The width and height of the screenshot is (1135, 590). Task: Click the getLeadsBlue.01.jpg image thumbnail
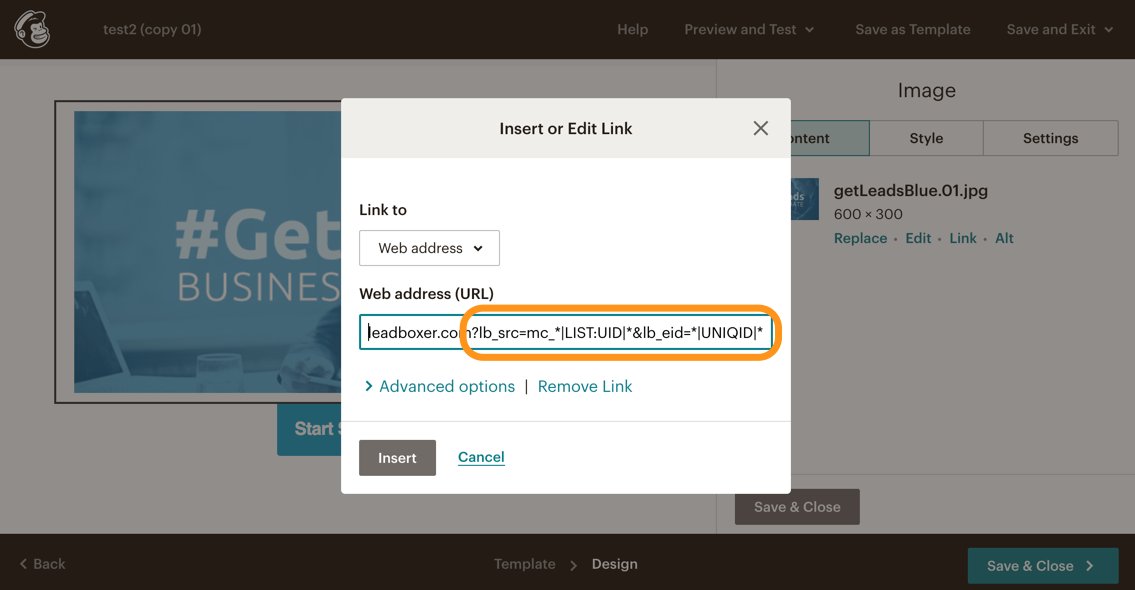805,199
